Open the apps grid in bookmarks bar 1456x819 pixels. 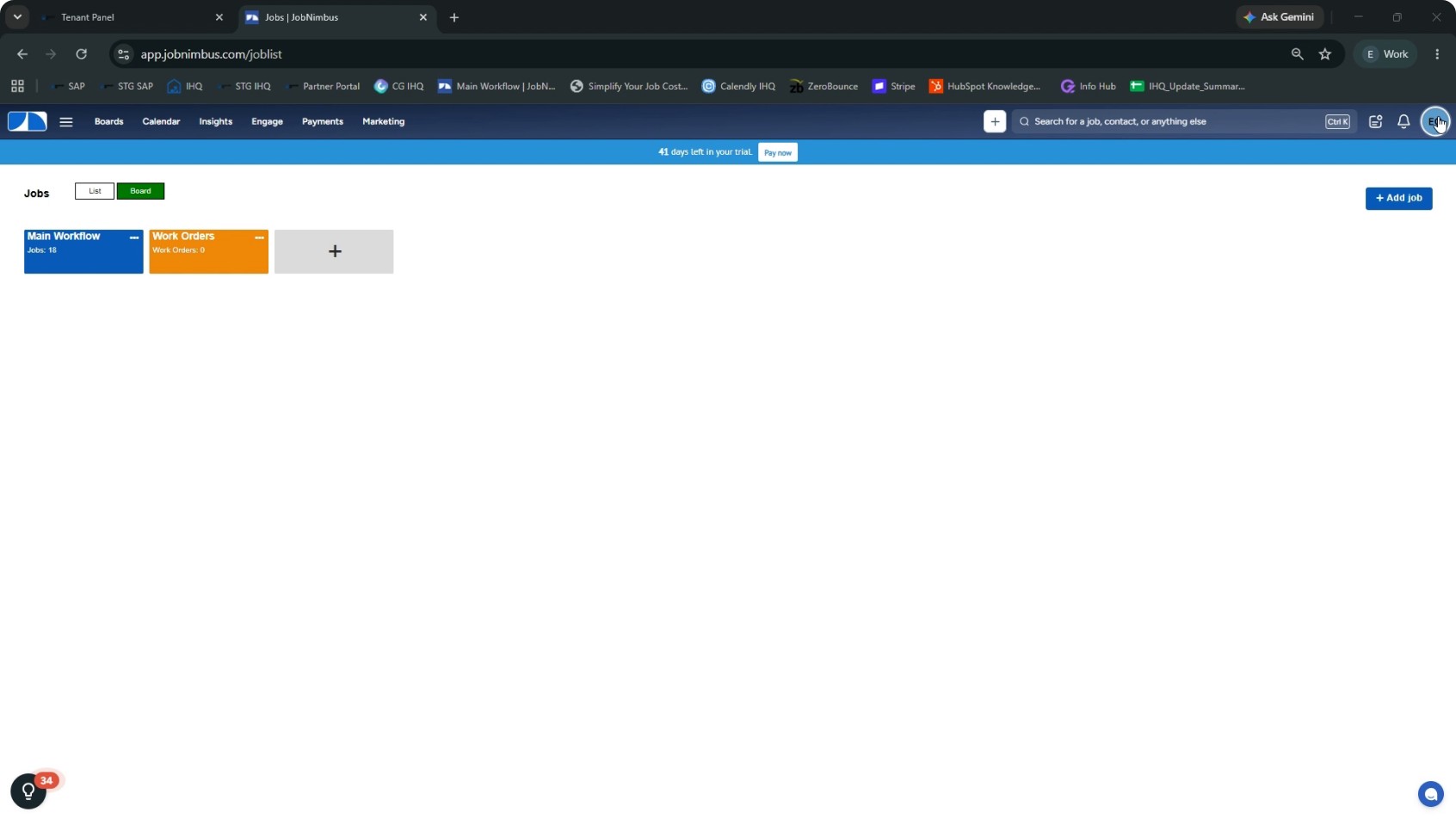click(17, 86)
